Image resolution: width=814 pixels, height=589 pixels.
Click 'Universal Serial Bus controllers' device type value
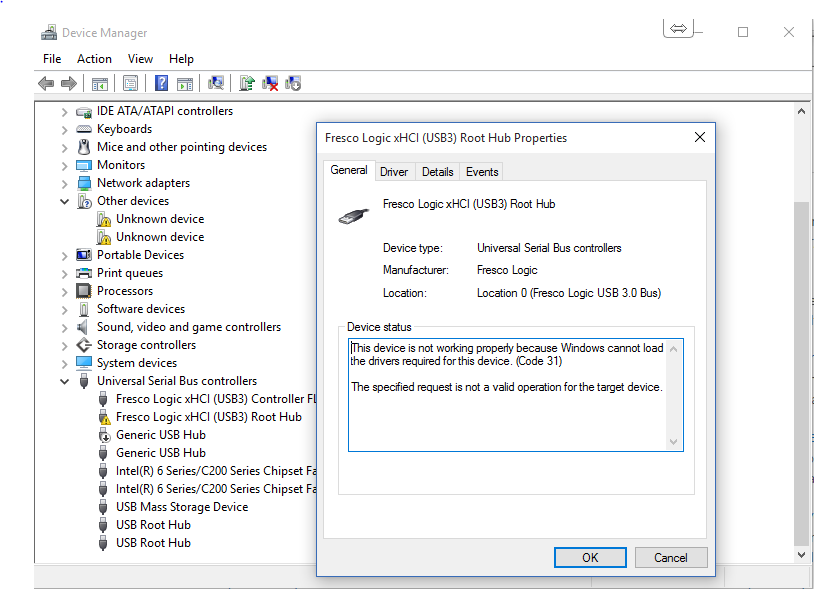[x=549, y=248]
